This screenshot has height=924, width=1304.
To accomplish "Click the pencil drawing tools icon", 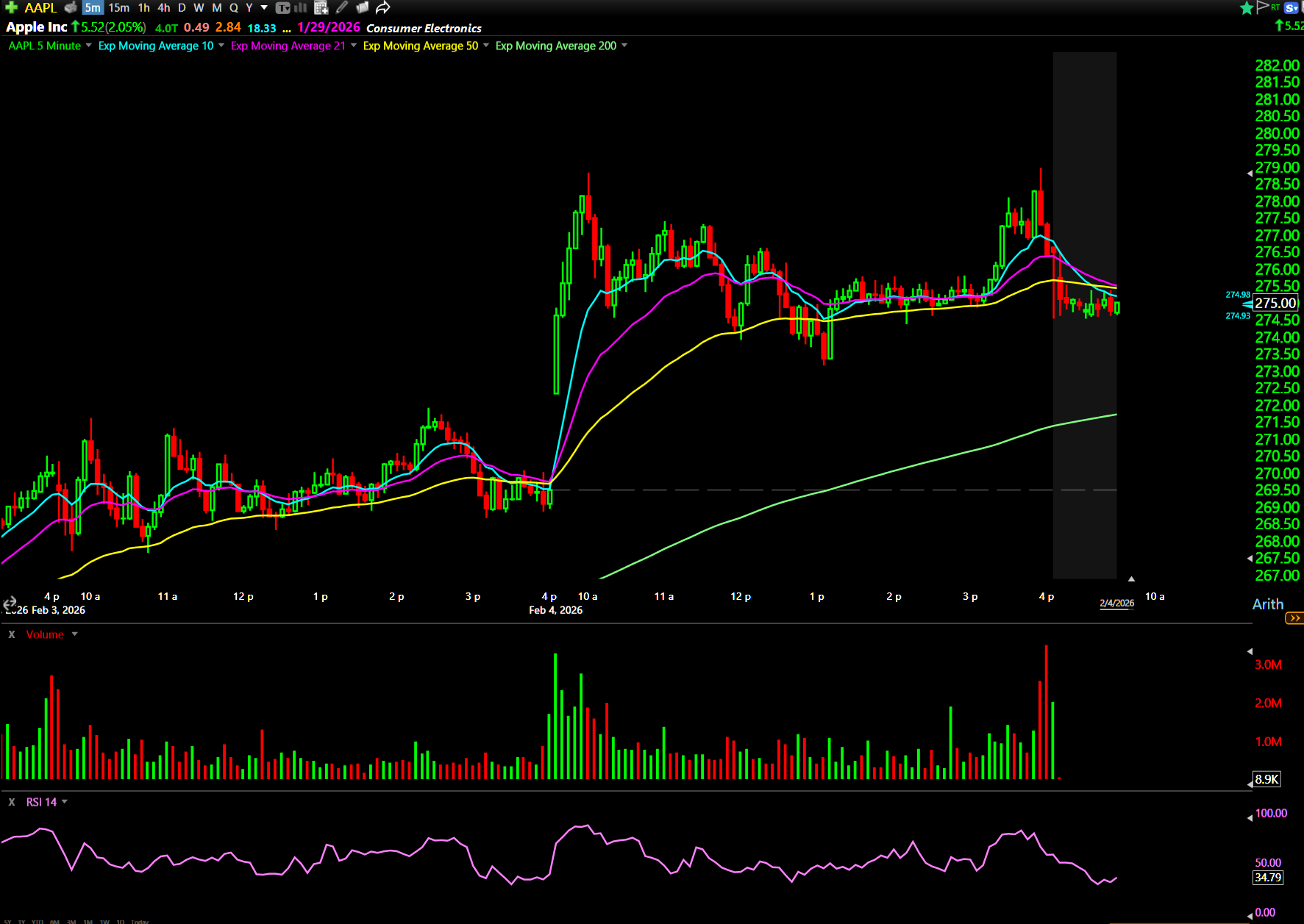I will point(342,7).
